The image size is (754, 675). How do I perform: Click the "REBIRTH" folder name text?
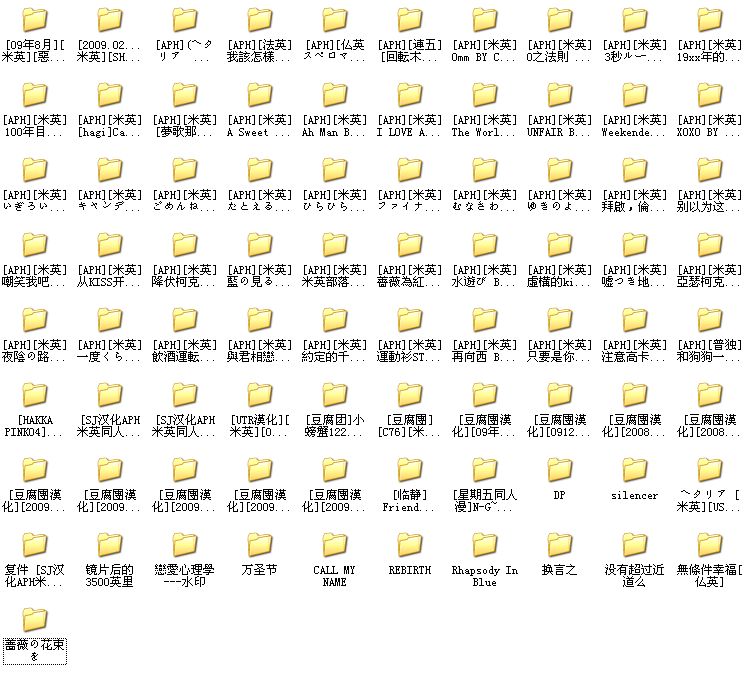(x=410, y=570)
